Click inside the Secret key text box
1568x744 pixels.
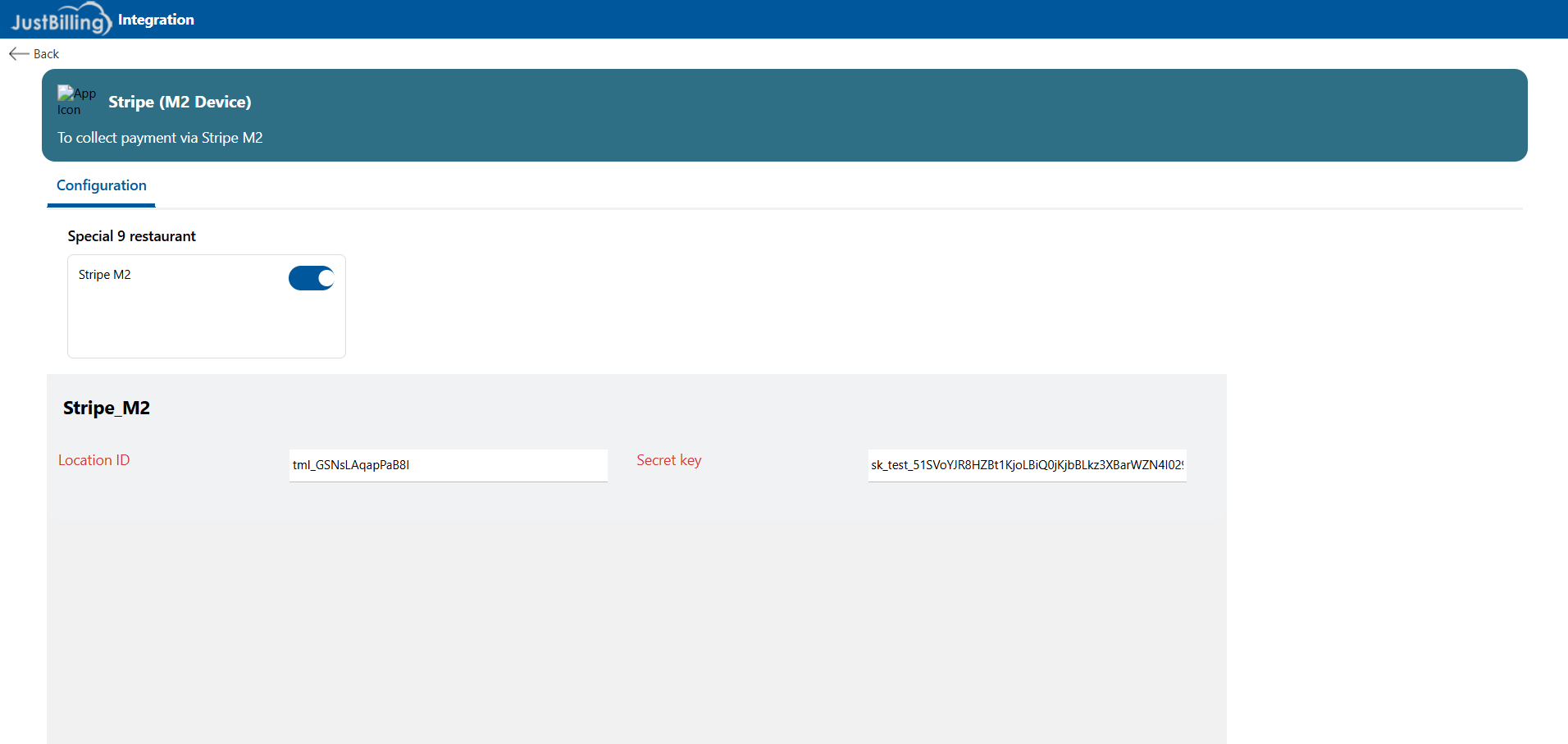[x=1026, y=465]
